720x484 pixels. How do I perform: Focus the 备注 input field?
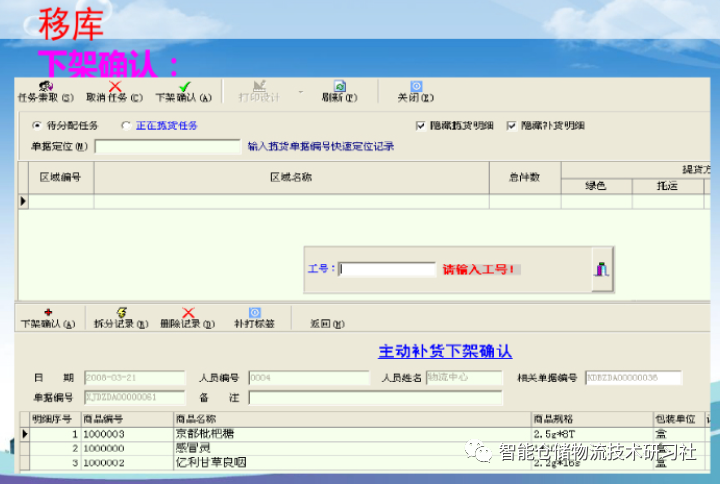pos(376,398)
